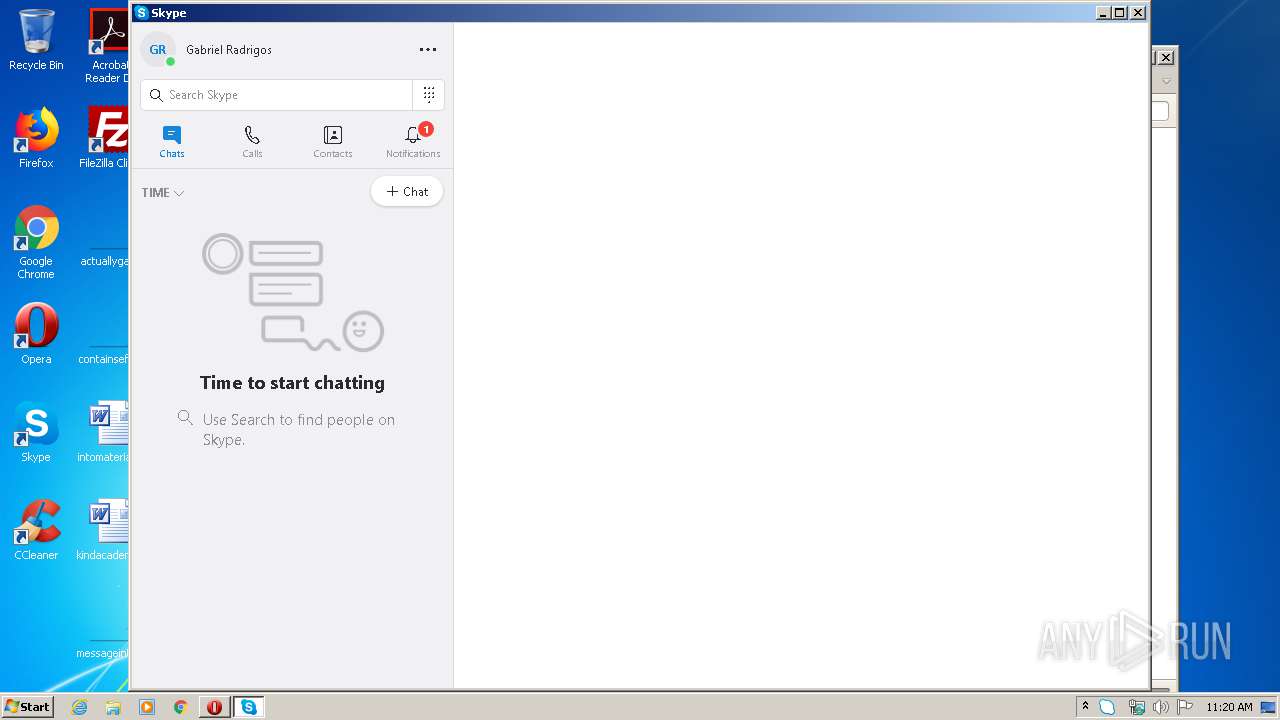Select the Acrobat Reader desktop shortcut
This screenshot has width=1280, height=720.
point(108,46)
